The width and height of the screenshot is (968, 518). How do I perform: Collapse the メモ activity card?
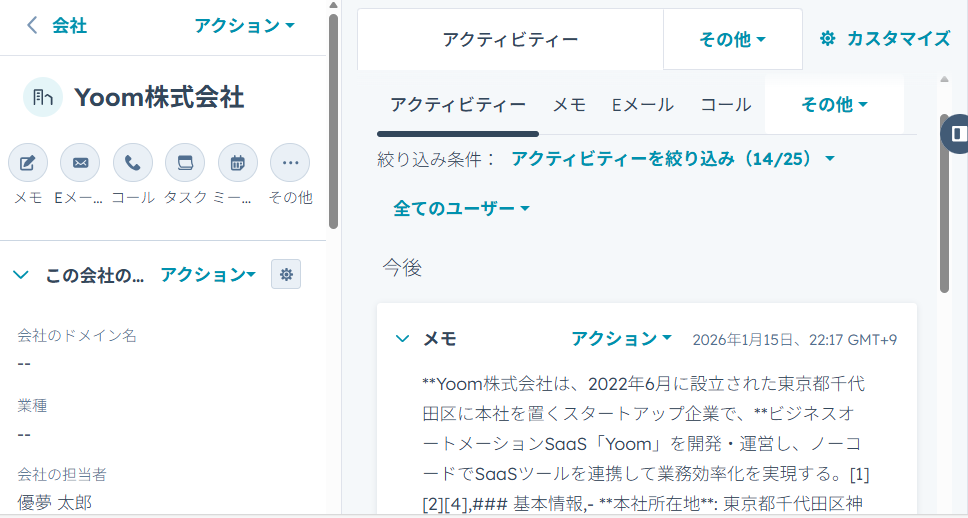403,338
